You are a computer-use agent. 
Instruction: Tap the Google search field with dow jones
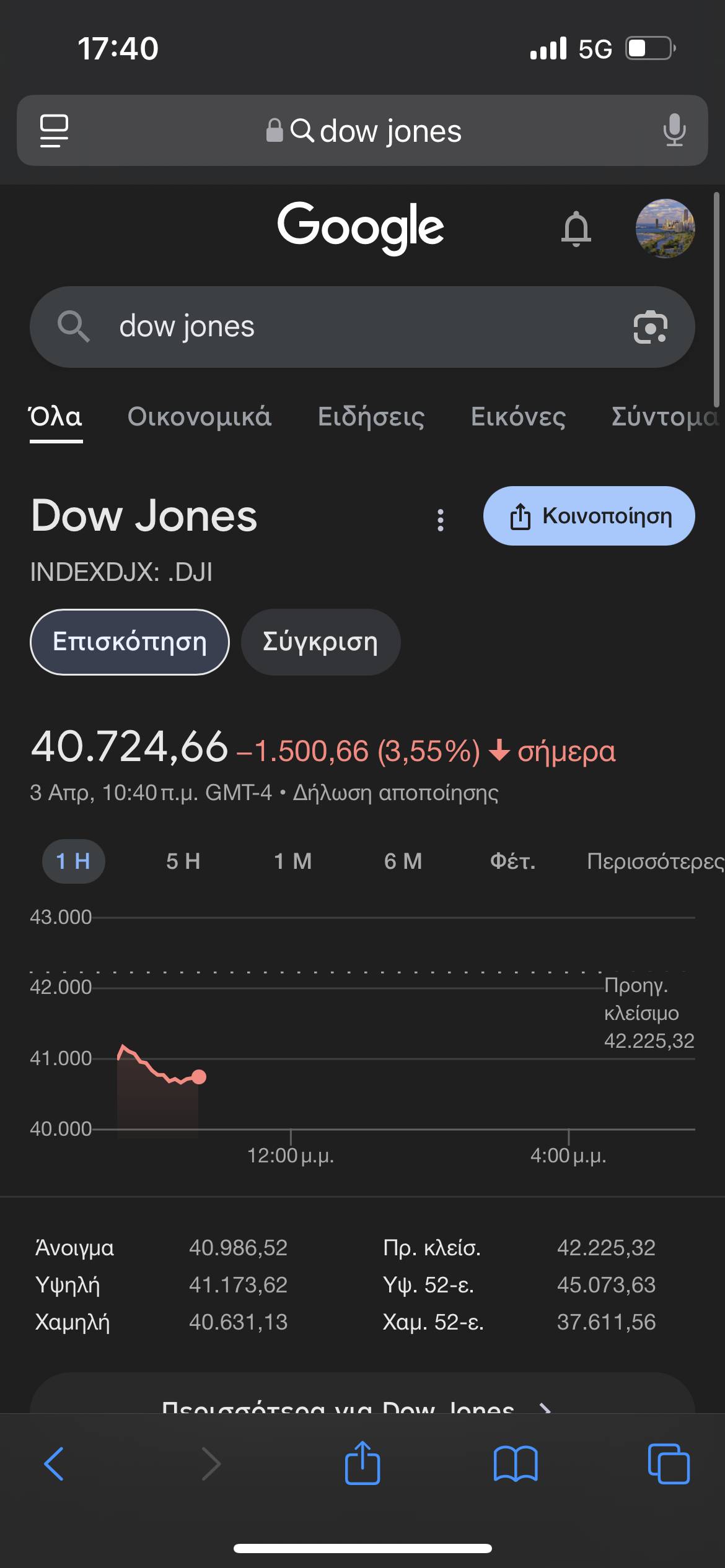[347, 327]
